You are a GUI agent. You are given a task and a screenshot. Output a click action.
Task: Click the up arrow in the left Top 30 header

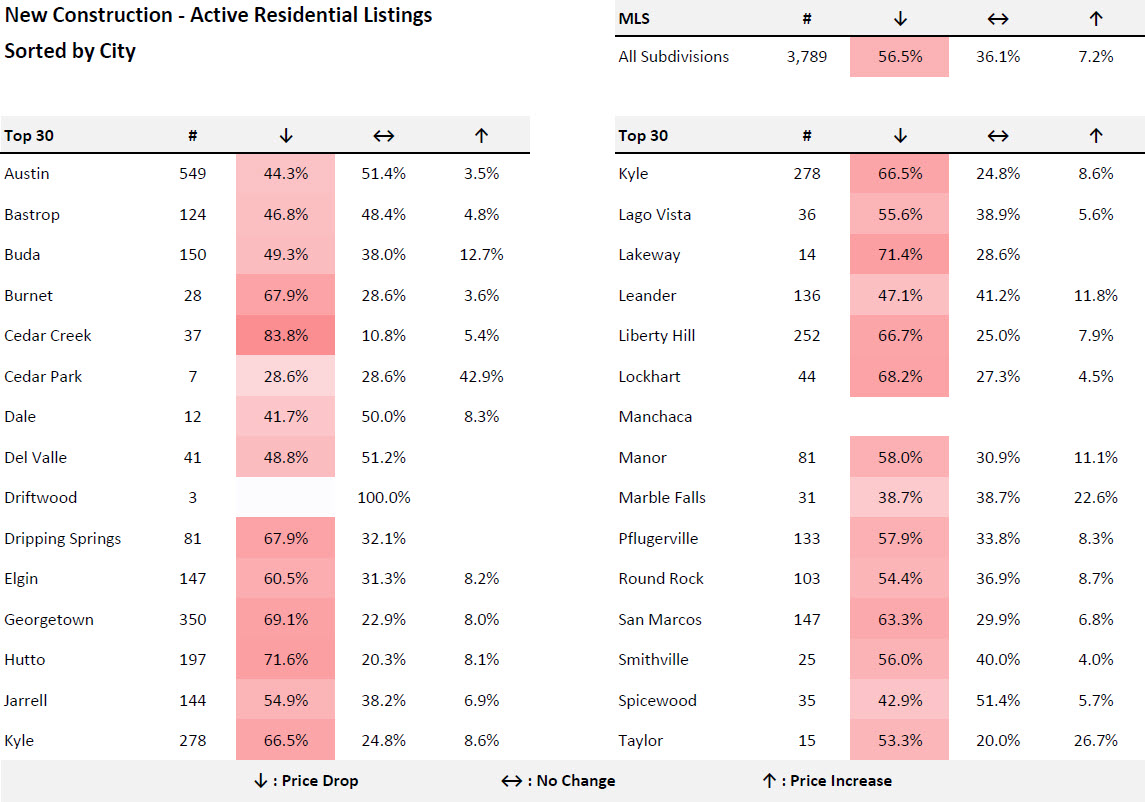tap(481, 136)
